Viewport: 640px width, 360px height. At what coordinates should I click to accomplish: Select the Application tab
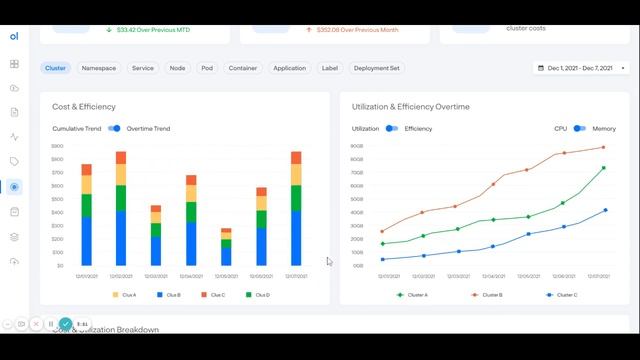(290, 68)
